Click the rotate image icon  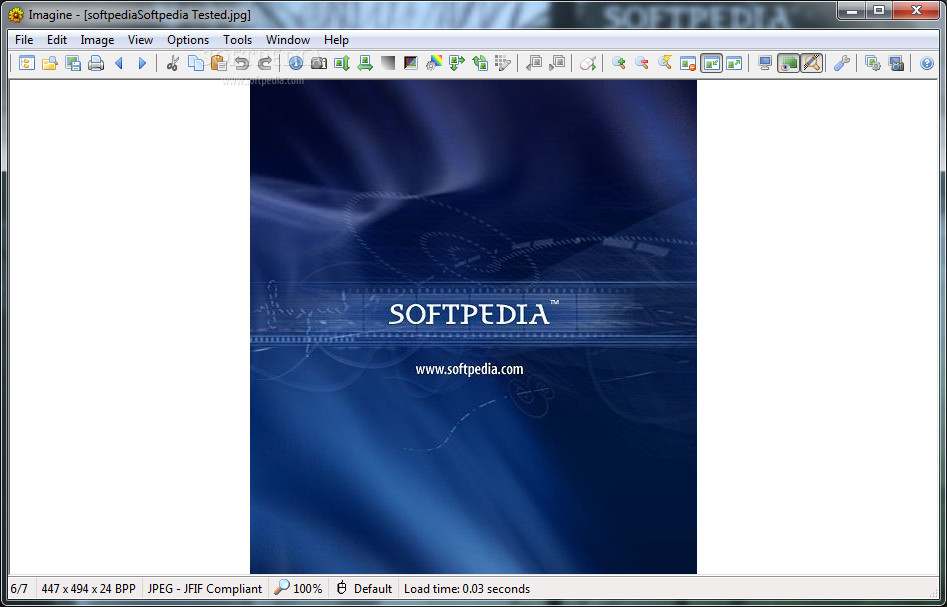pos(480,63)
